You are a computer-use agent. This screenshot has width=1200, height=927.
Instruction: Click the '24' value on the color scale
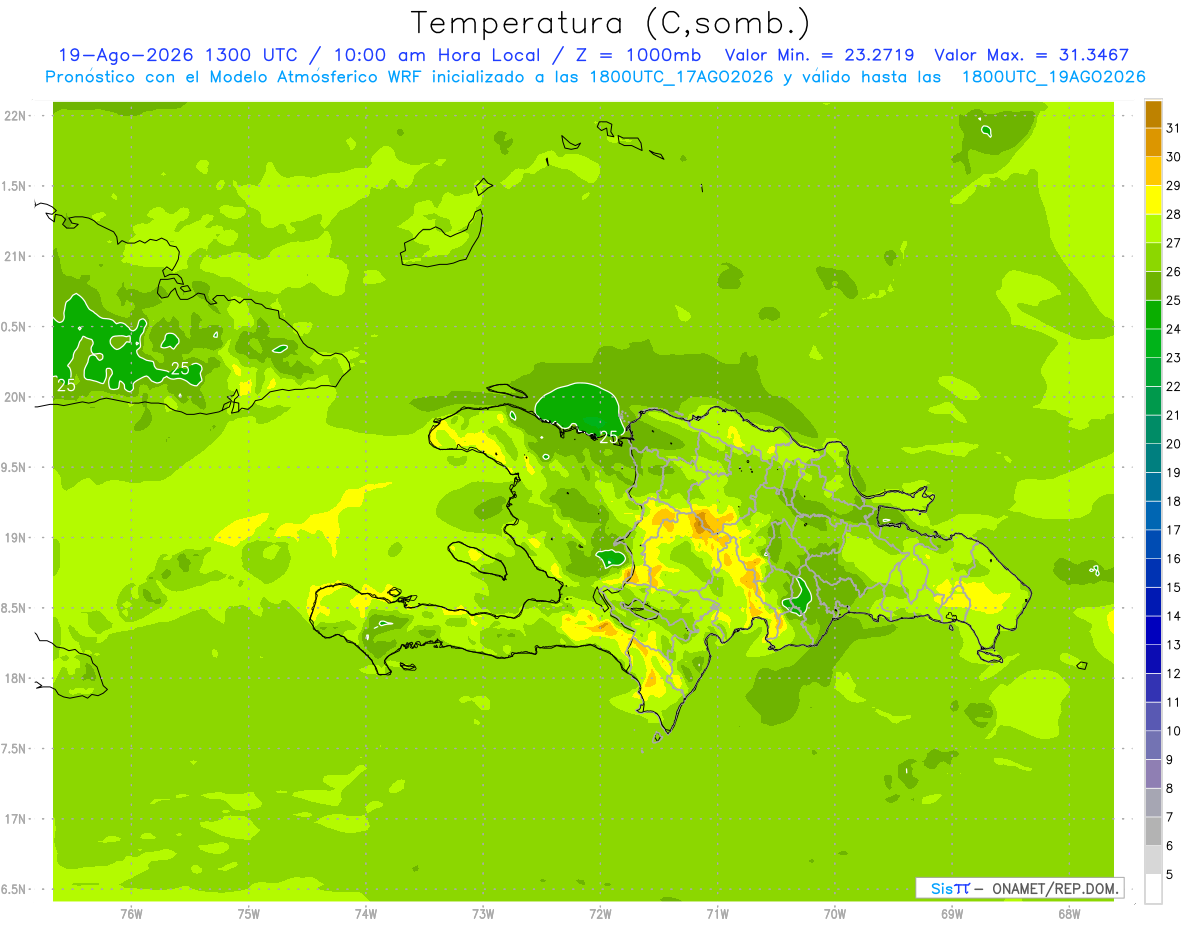point(1174,329)
